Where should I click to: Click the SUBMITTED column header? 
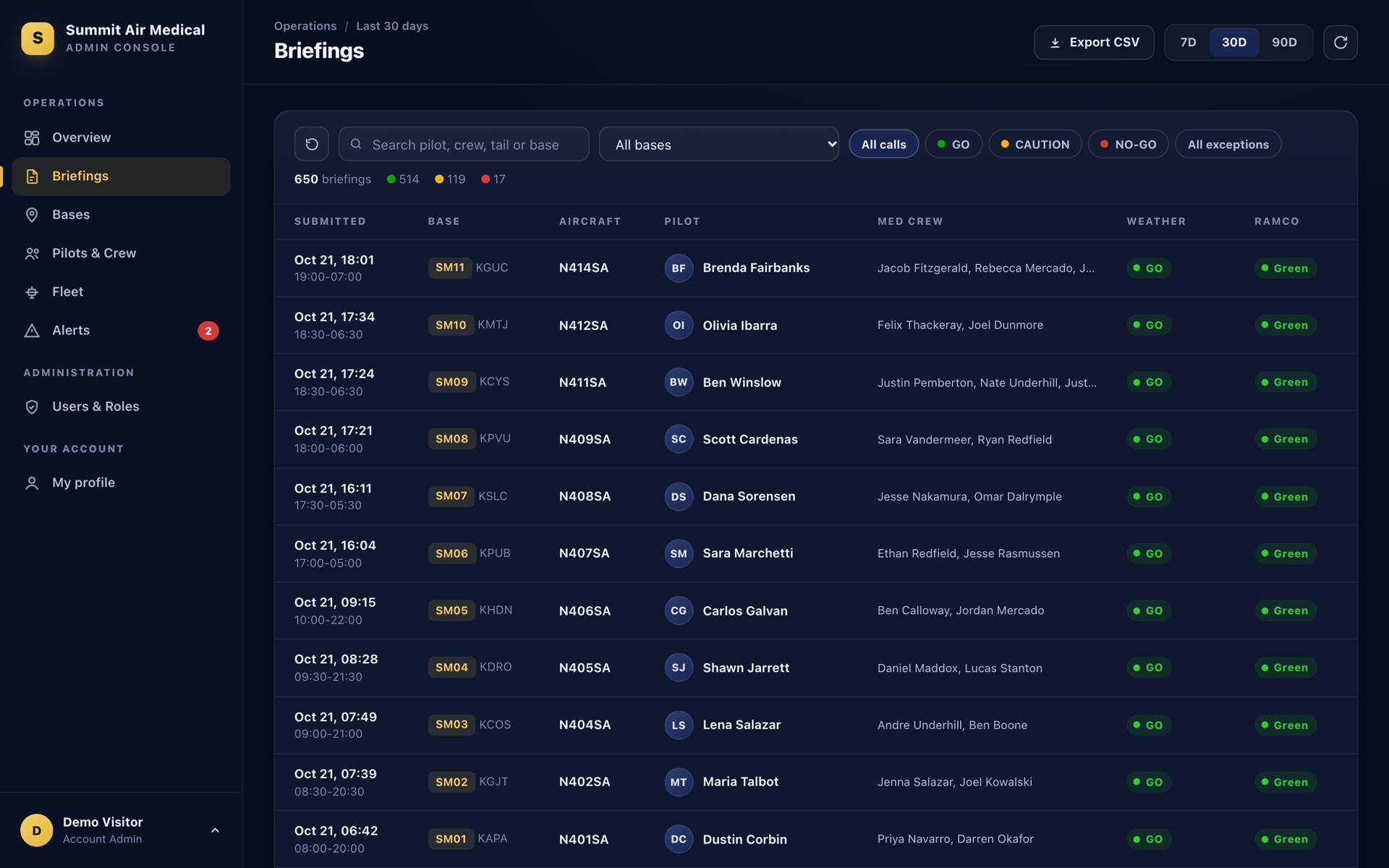tap(330, 221)
